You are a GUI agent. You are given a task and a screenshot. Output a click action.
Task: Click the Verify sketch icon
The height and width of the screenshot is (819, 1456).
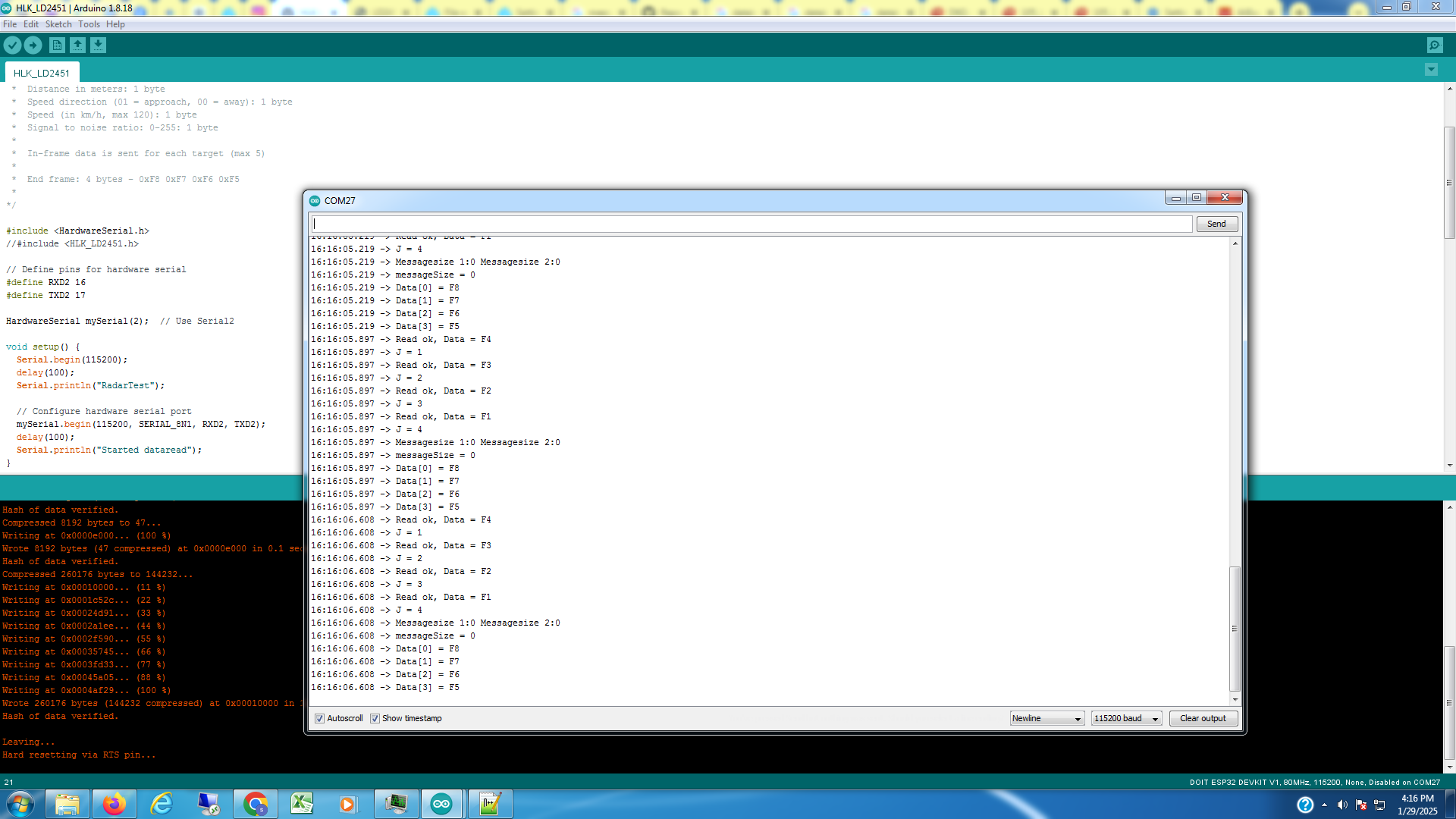[x=12, y=45]
